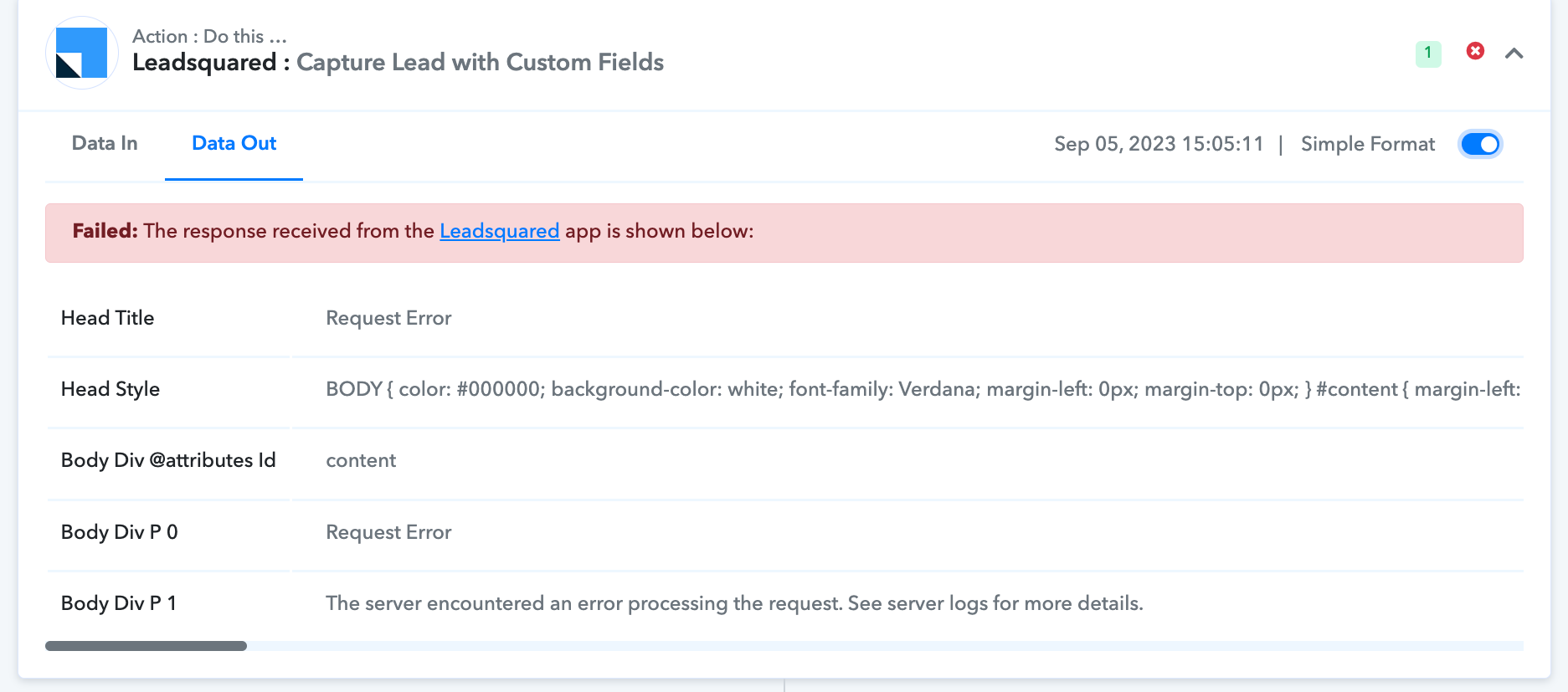Click the Body Div @attributes Id label
Image resolution: width=1568 pixels, height=692 pixels.
tap(168, 460)
